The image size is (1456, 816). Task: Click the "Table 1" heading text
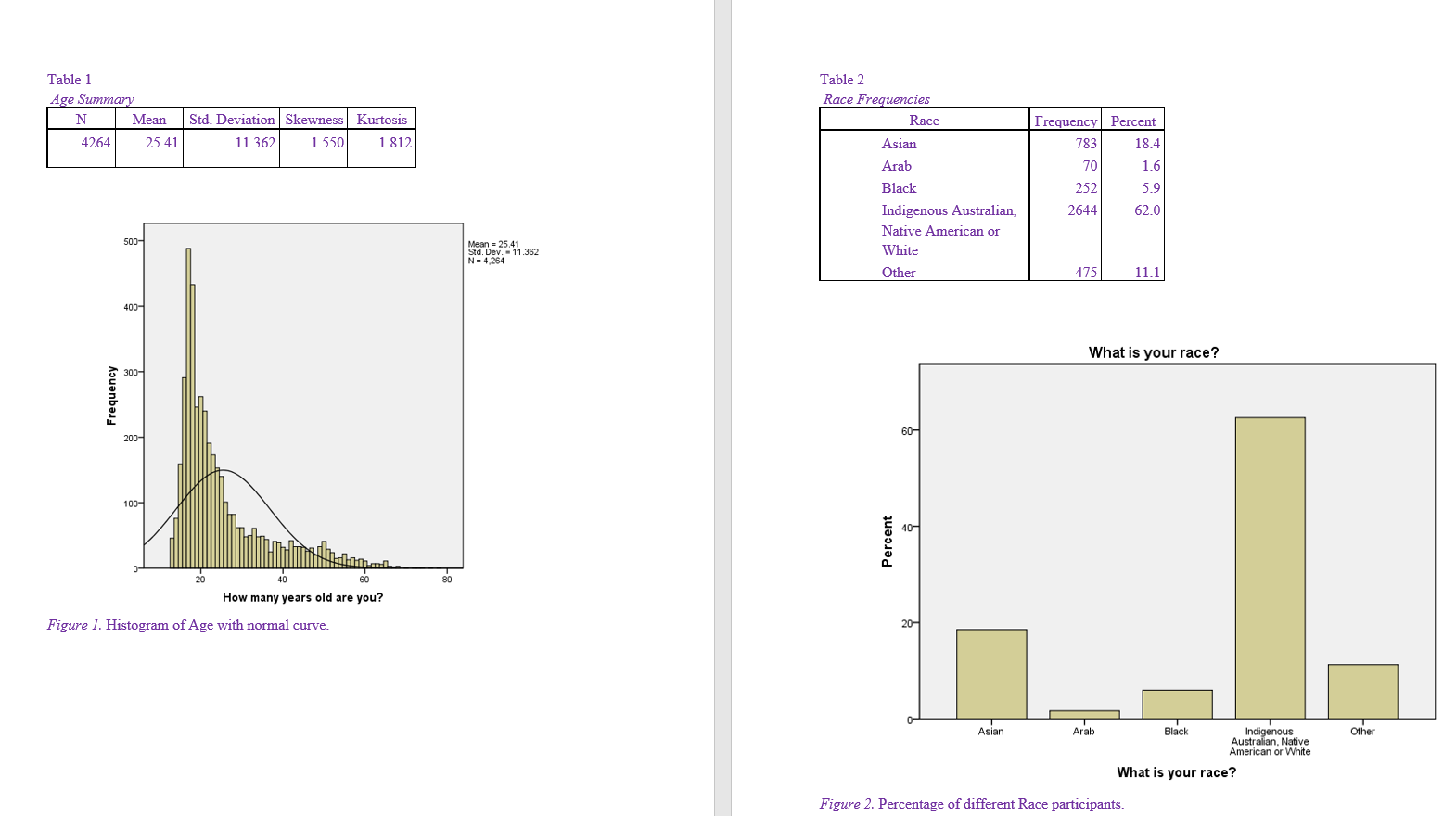pos(70,80)
